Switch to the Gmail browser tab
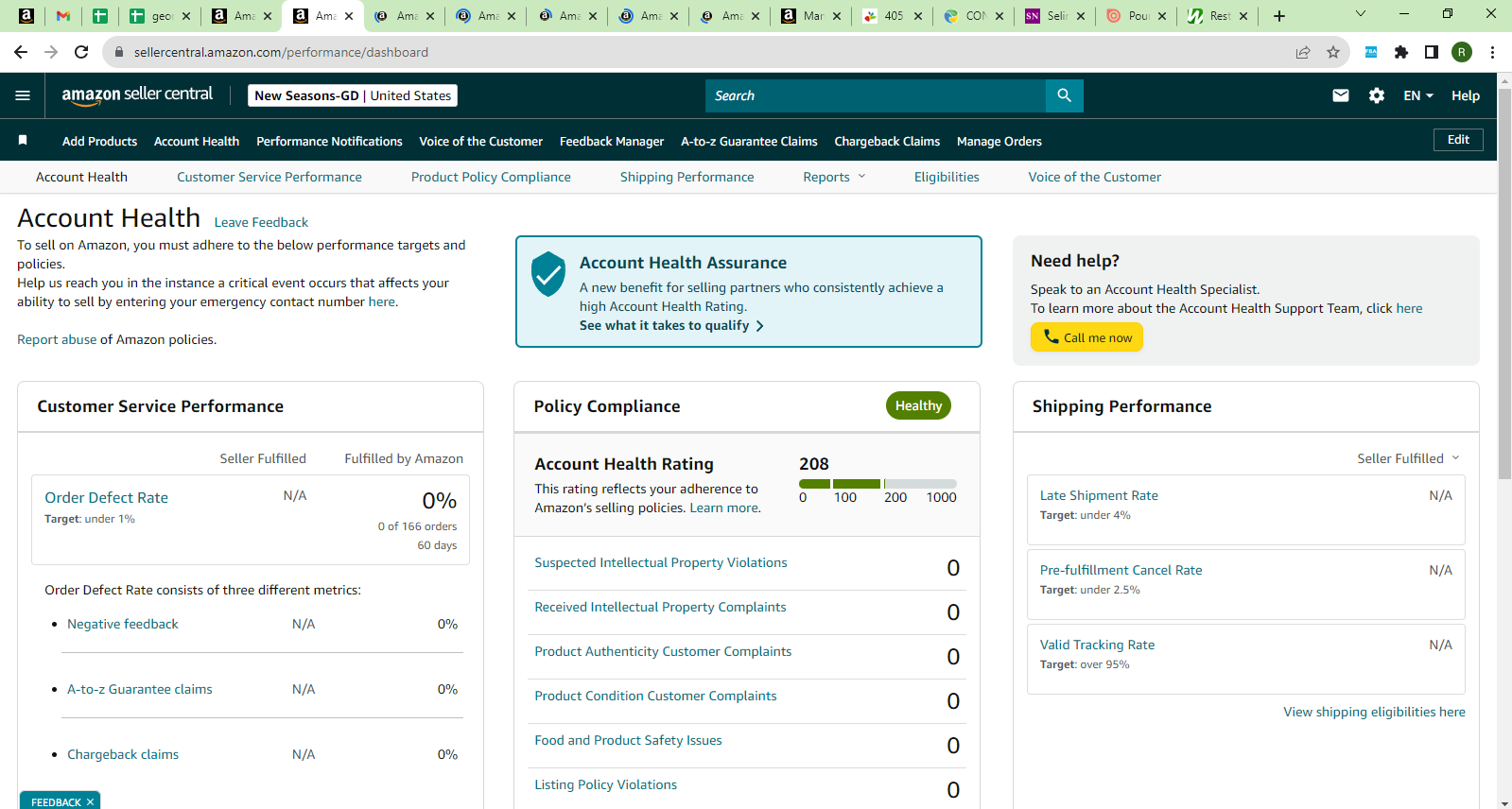This screenshot has width=1512, height=809. [x=62, y=16]
